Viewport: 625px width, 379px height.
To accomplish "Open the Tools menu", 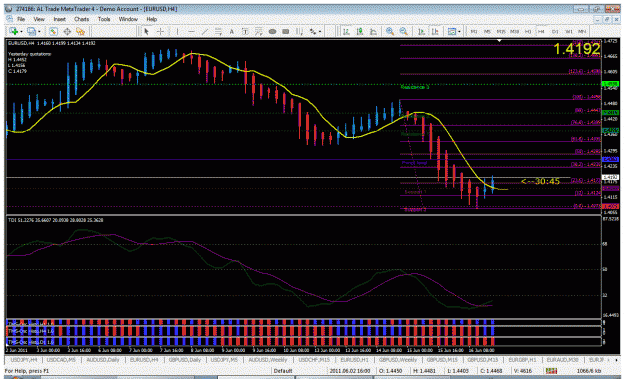I will (x=104, y=19).
